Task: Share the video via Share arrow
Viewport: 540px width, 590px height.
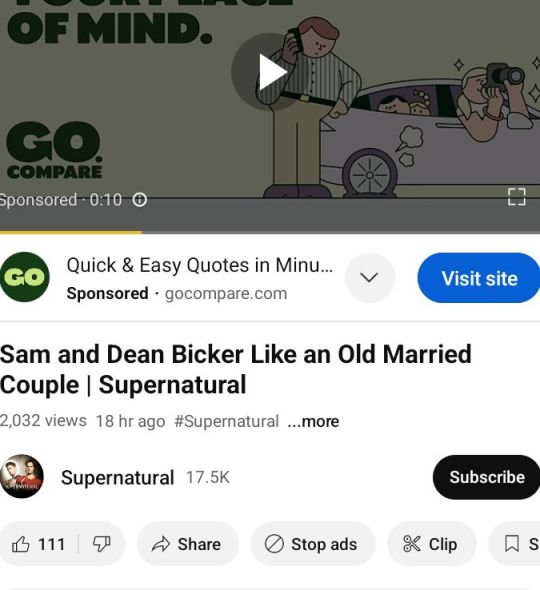Action: (x=187, y=544)
